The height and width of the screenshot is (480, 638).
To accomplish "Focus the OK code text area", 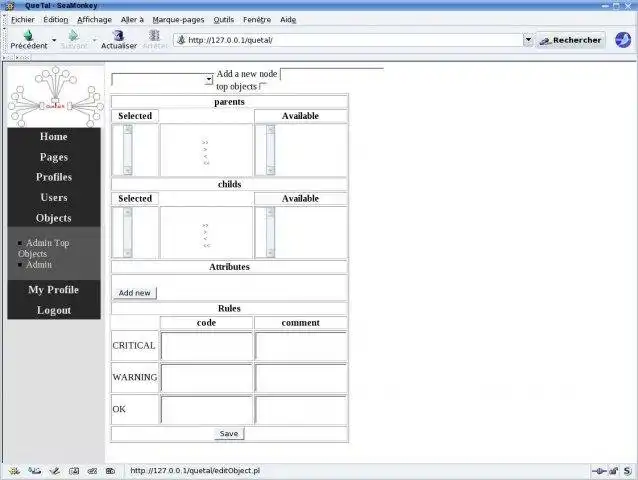I will (x=207, y=410).
